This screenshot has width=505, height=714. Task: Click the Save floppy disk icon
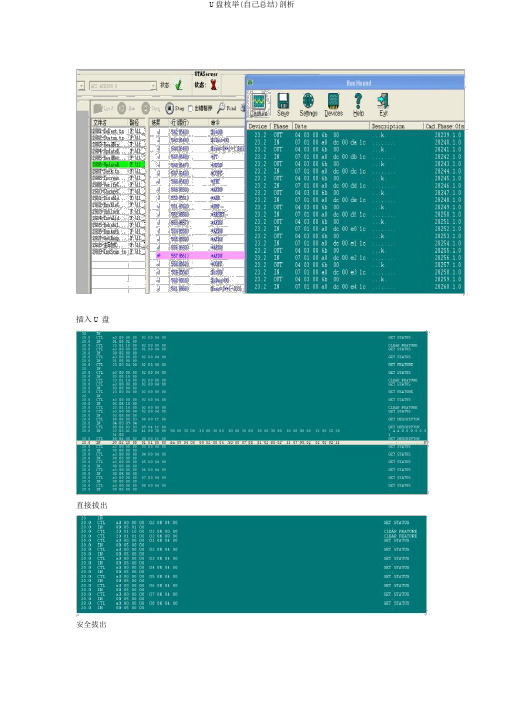tap(283, 104)
